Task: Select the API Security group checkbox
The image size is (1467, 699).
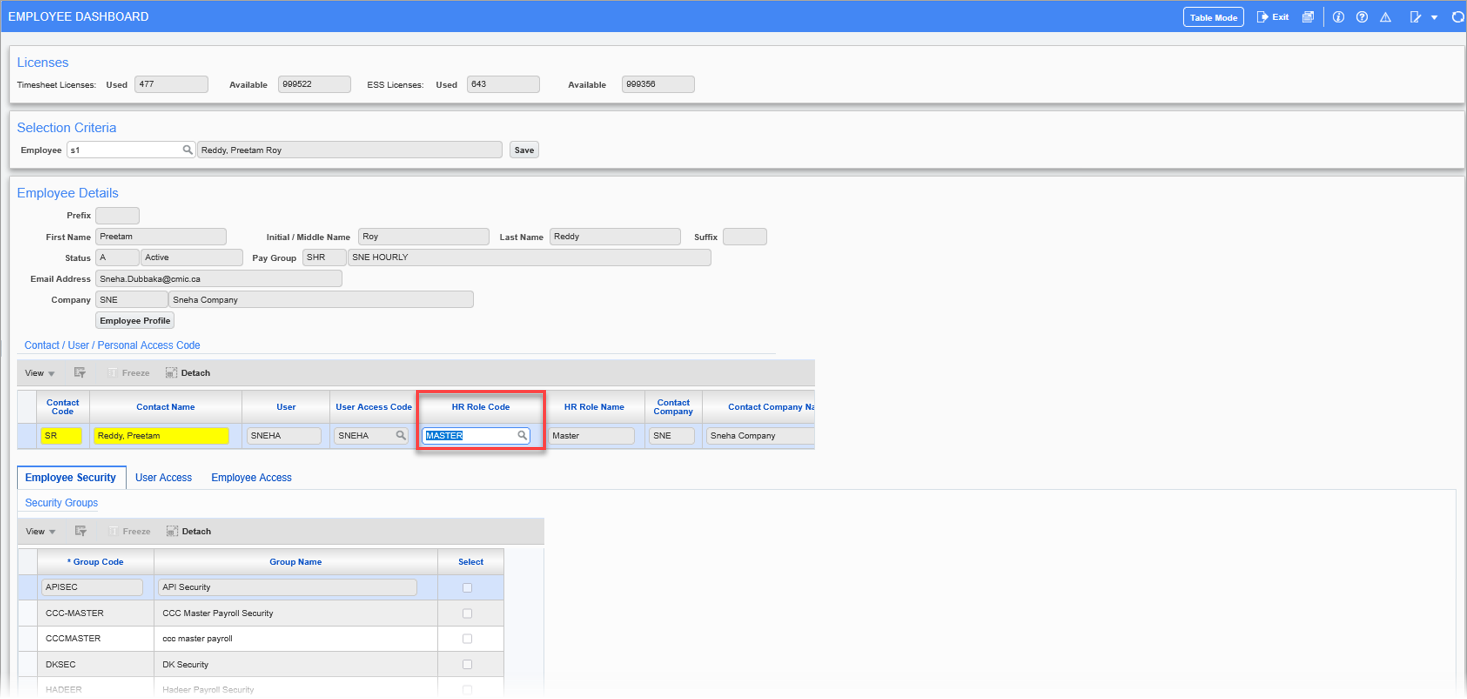Action: (467, 588)
